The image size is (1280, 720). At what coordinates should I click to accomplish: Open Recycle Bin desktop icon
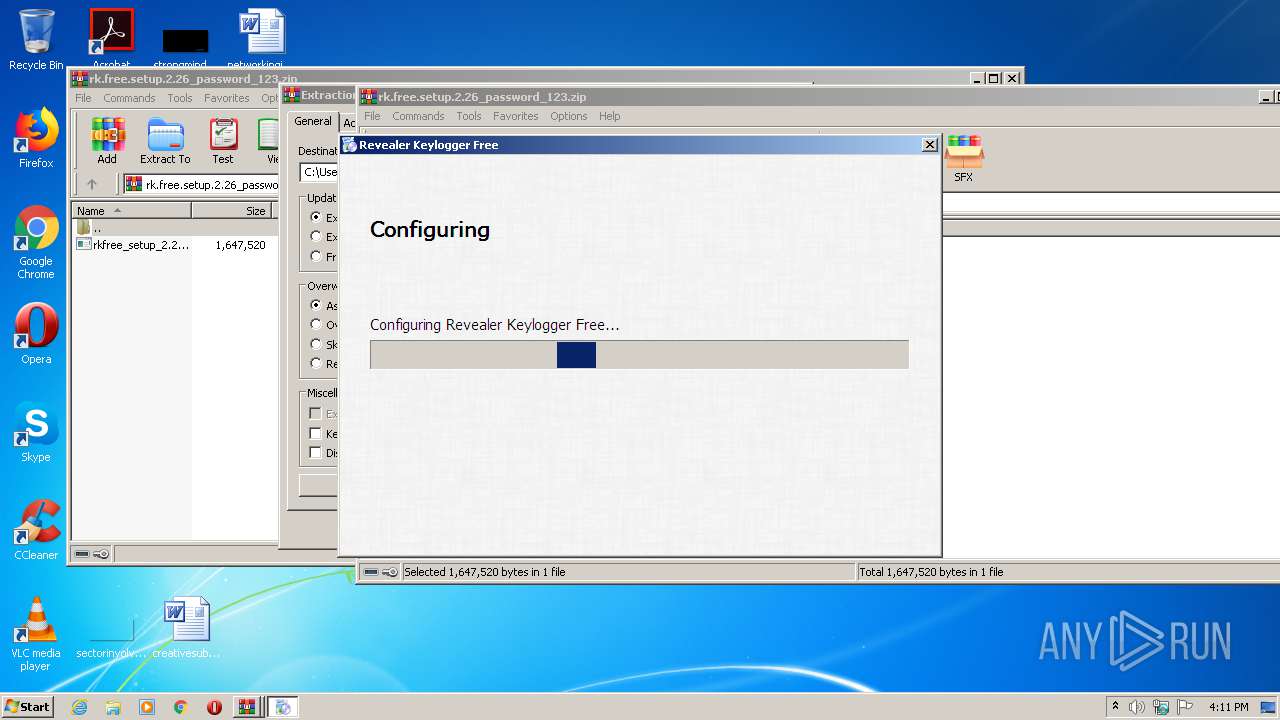pos(36,40)
